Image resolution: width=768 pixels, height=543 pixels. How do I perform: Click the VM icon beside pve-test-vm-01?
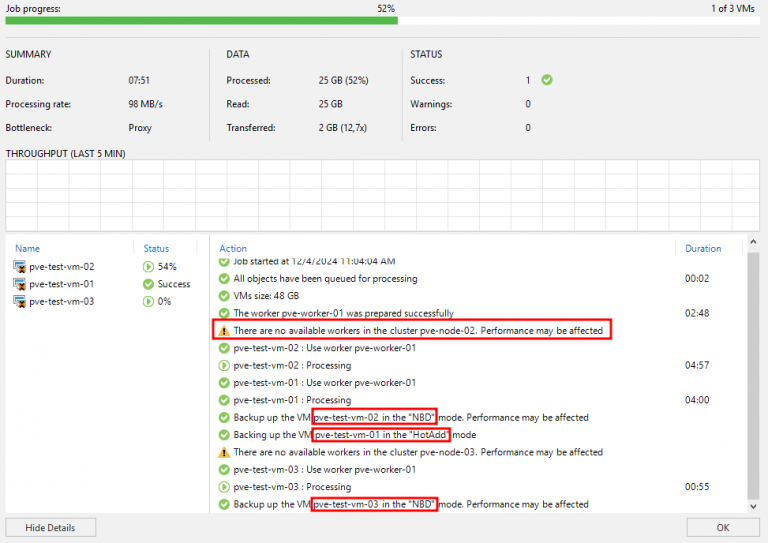pyautogui.click(x=19, y=284)
